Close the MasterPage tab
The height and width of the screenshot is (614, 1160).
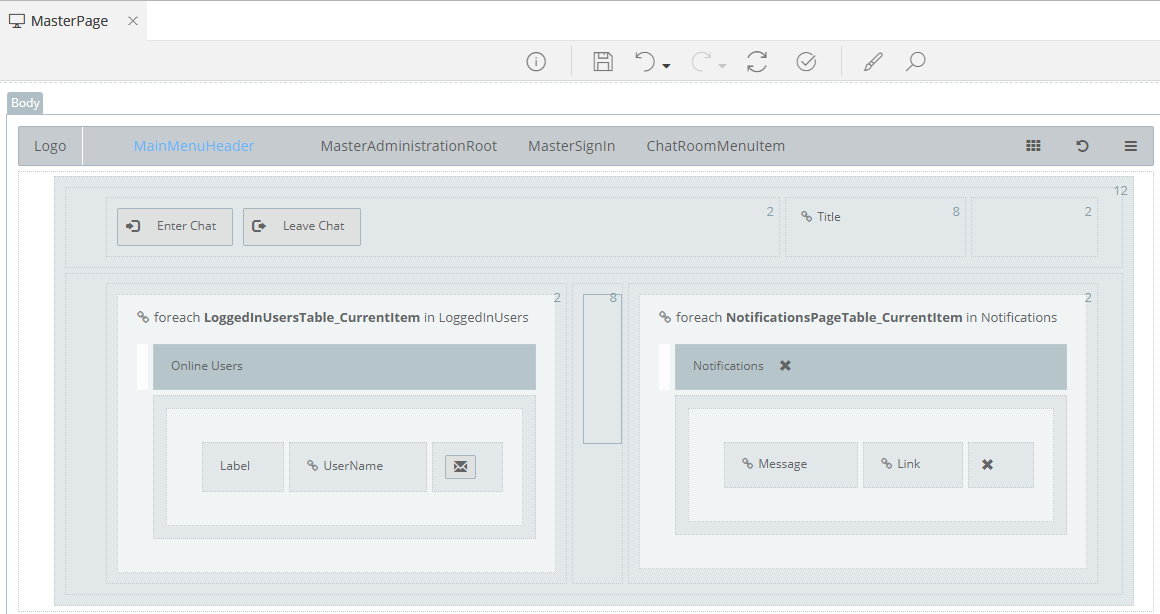point(133,21)
